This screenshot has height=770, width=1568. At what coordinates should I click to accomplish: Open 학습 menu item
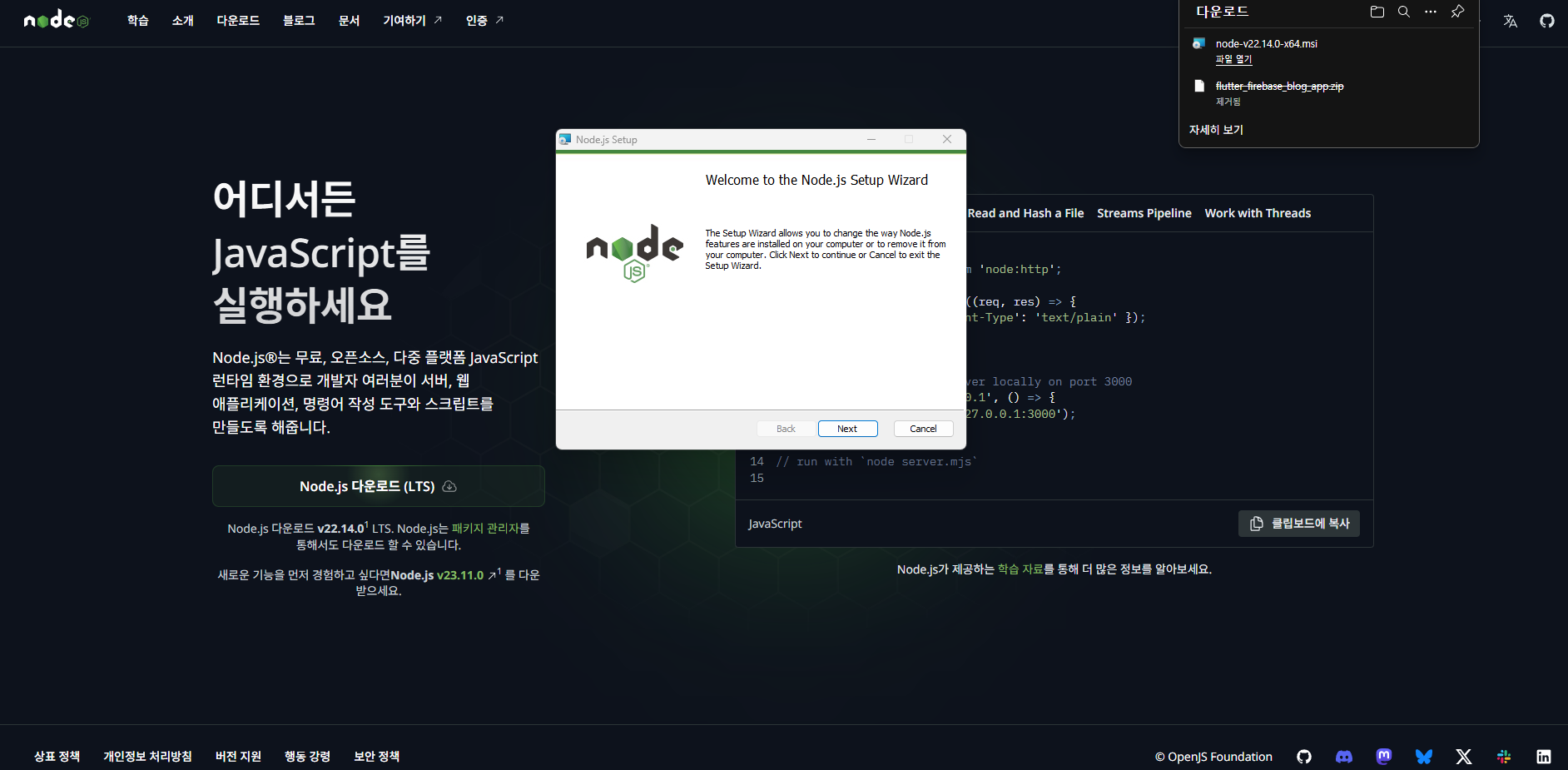tap(138, 21)
